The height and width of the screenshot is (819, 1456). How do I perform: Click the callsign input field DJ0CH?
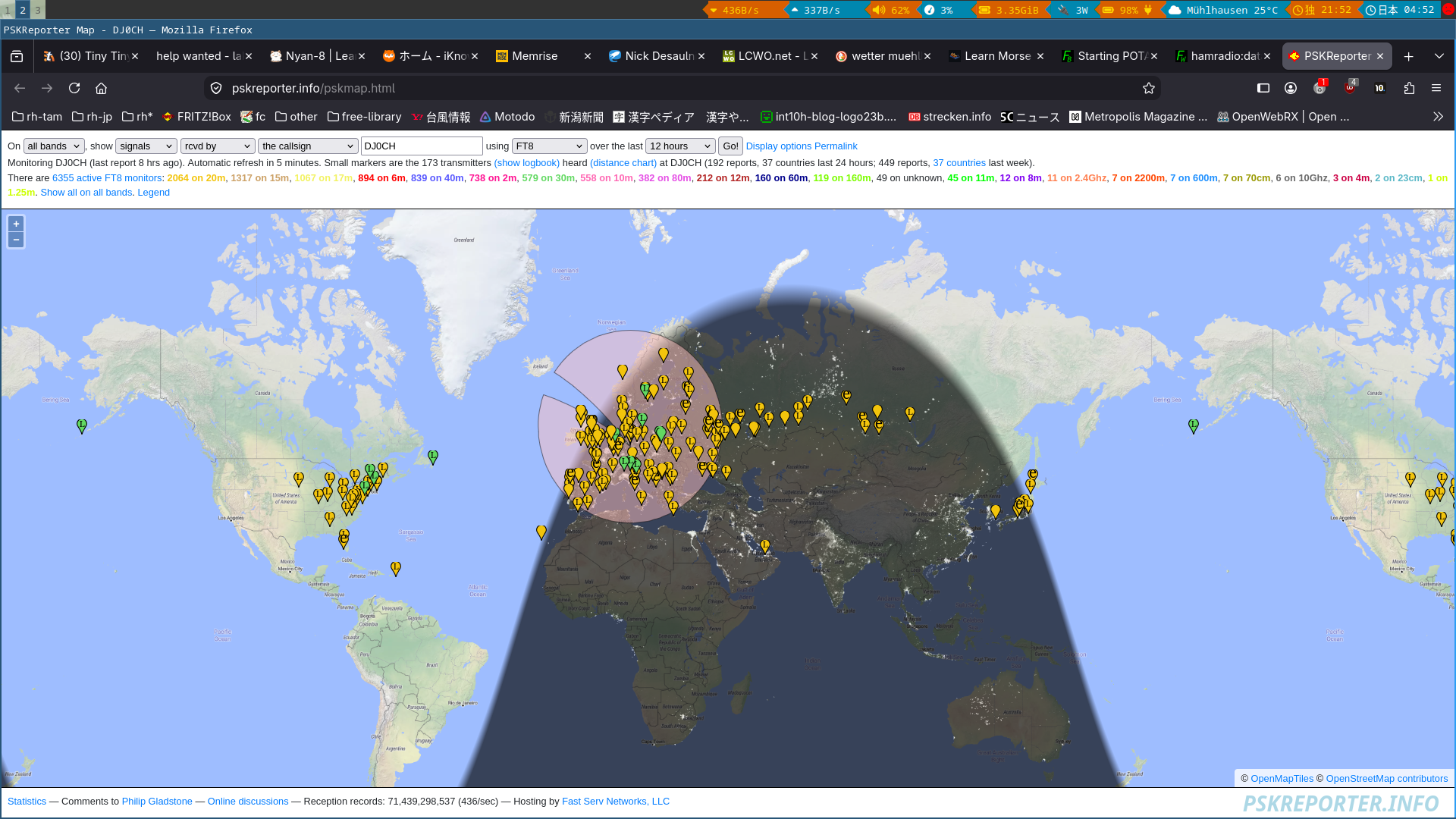(422, 146)
